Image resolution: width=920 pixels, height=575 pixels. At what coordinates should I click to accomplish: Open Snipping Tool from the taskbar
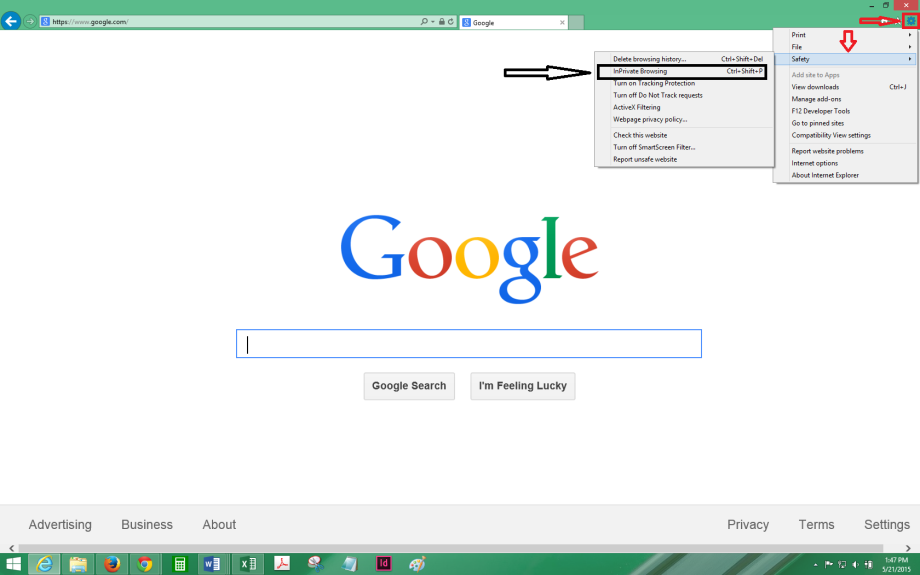[316, 564]
